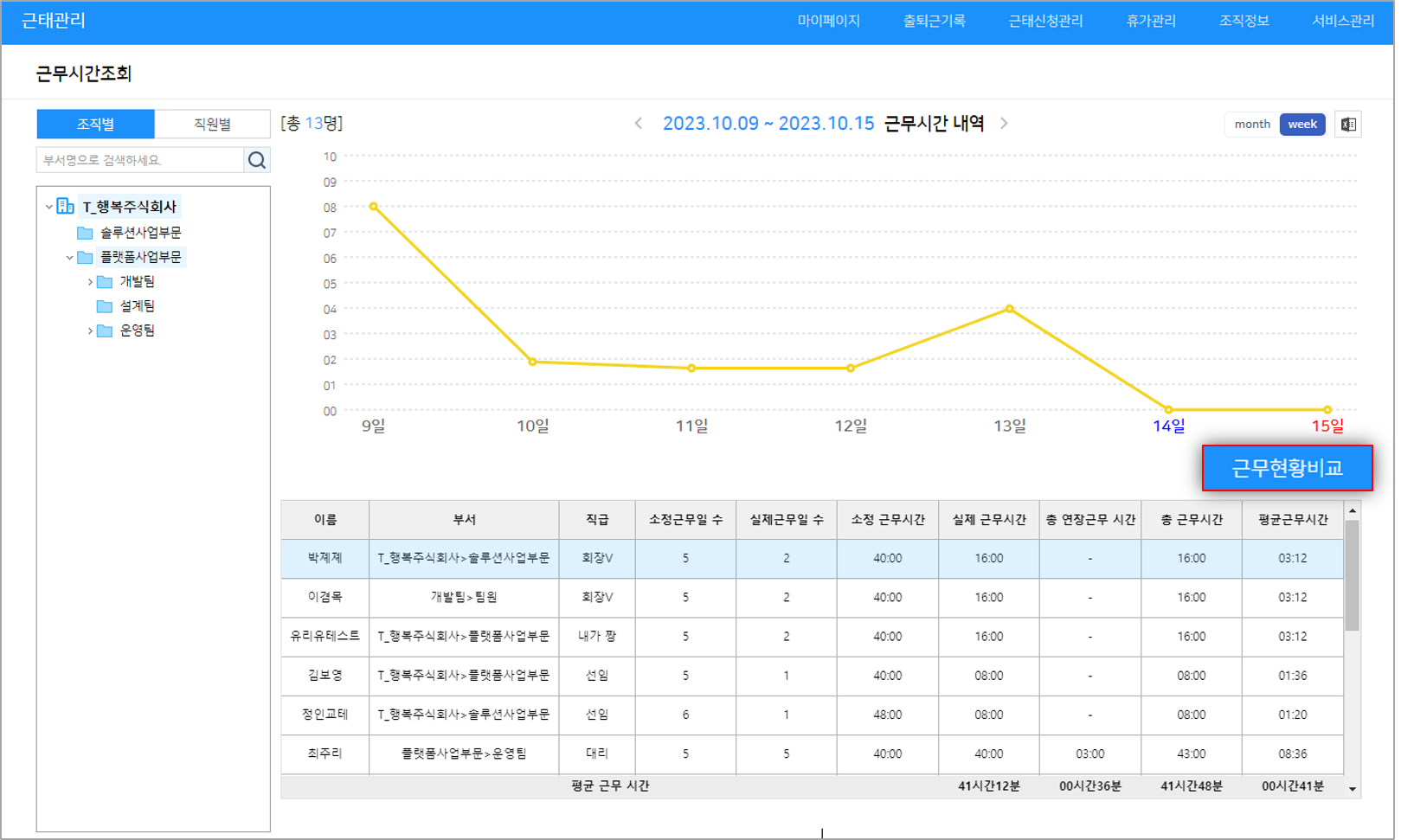
Task: Click the table vertical scrollbar thumb
Action: [x=1352, y=575]
